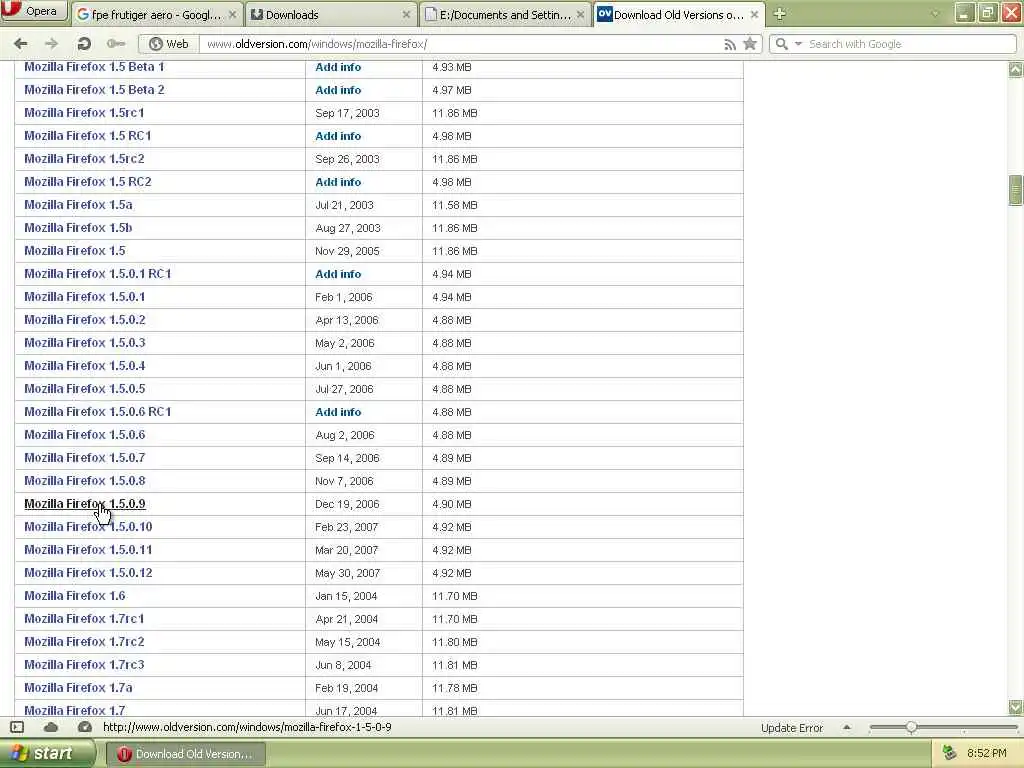
Task: Click the date Nov 29, 2005
Action: click(x=347, y=251)
